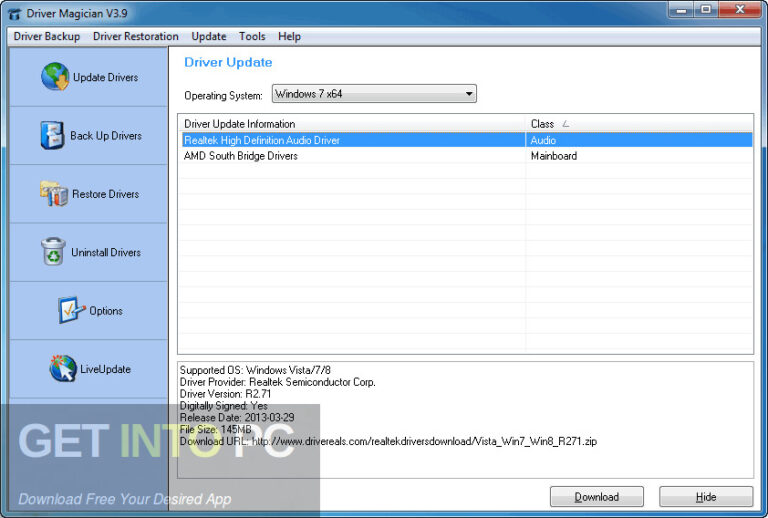Select Uninstall Drivers label in sidebar
Screen dimensions: 768x518
pos(106,252)
